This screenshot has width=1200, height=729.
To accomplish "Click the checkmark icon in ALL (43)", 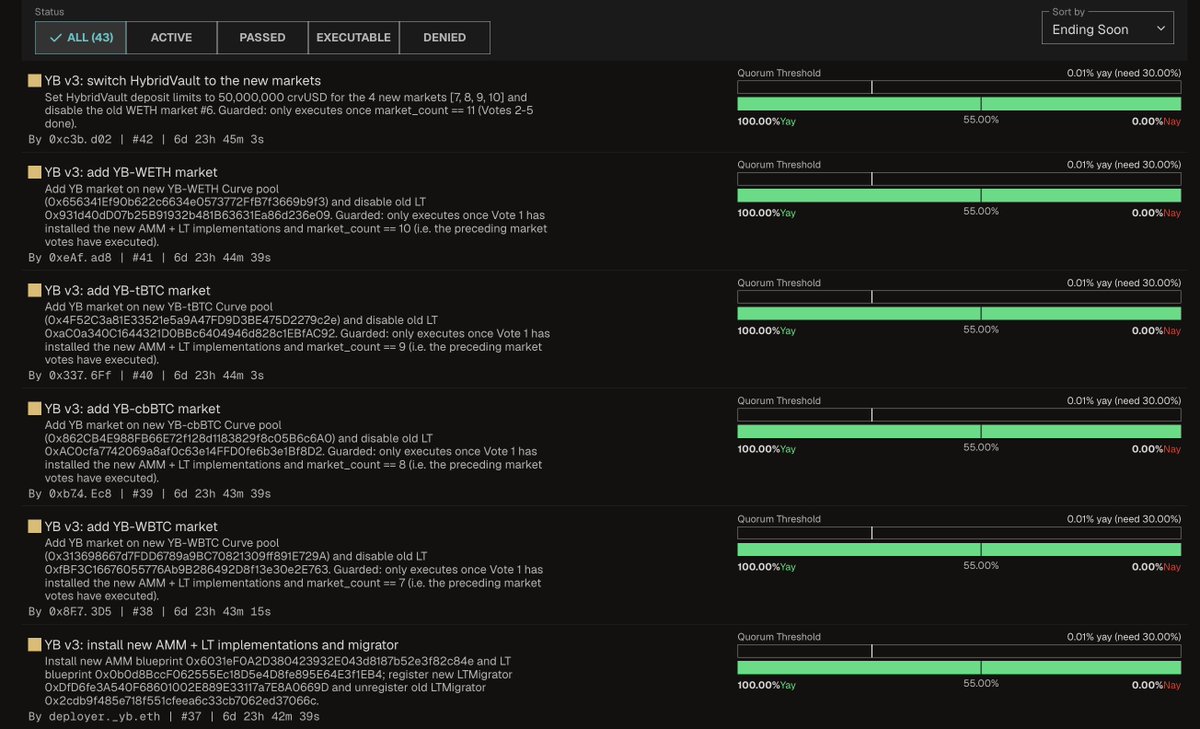I will pyautogui.click(x=56, y=37).
